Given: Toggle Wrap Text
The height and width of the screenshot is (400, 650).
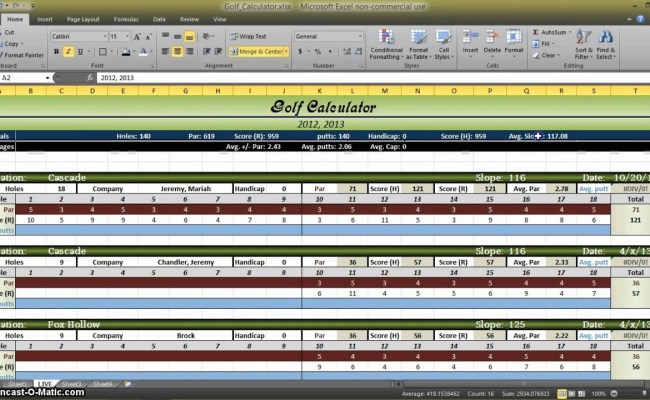Looking at the screenshot, I should click(248, 36).
